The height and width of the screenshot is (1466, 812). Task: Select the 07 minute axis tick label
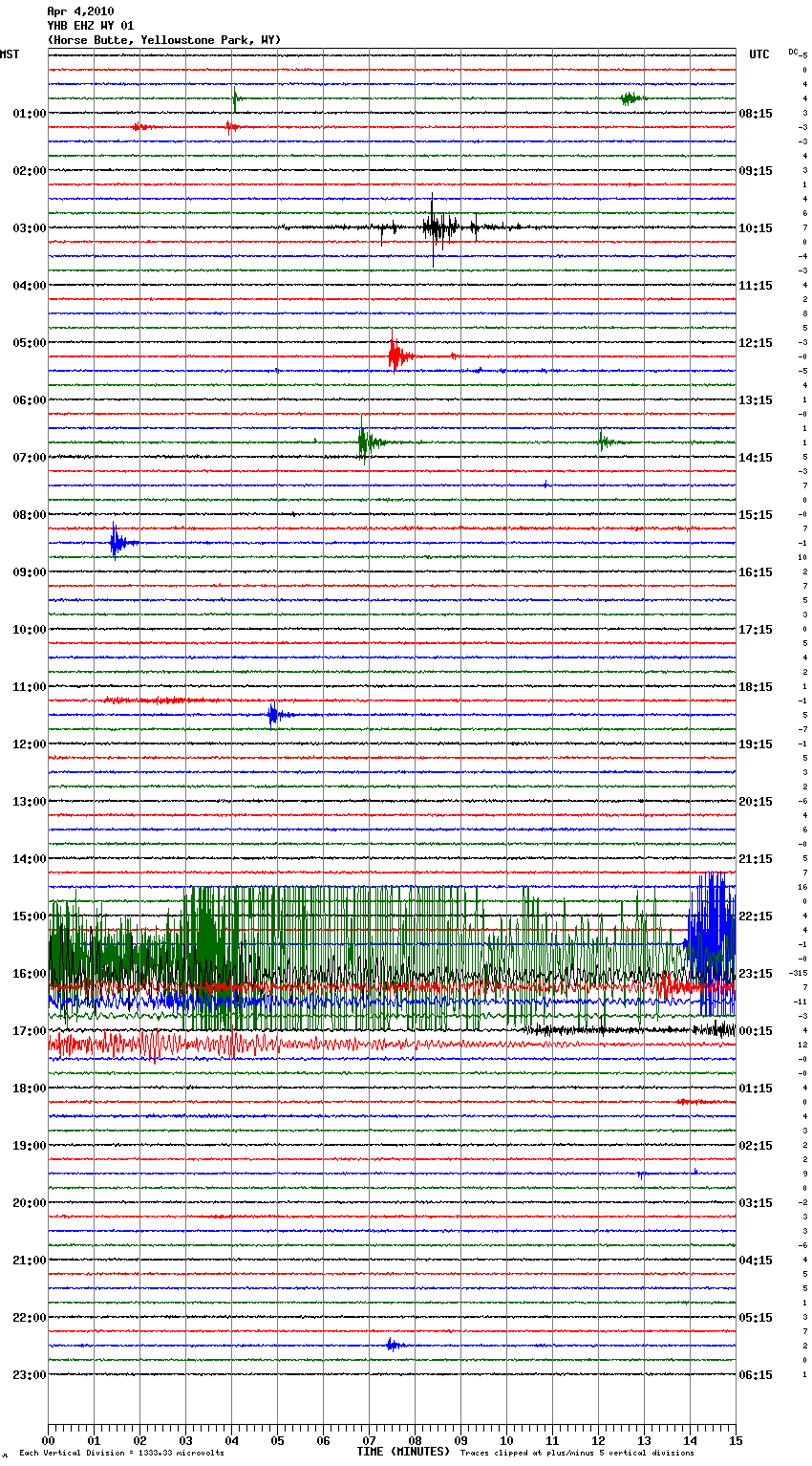[370, 1440]
